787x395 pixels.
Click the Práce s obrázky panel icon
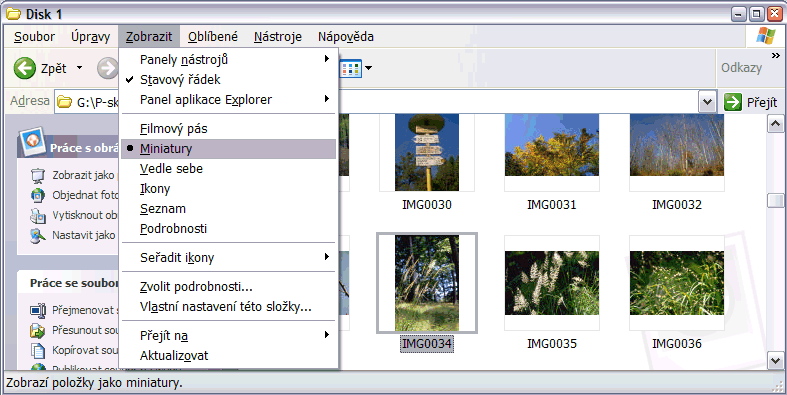coord(32,141)
